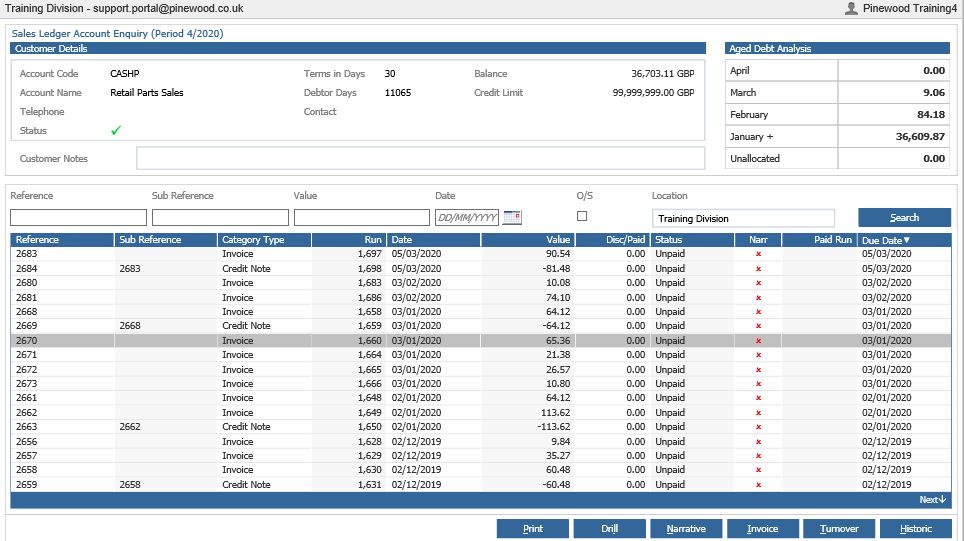The image size is (964, 541).
Task: Tick the O/S outstanding checkbox
Action: pyautogui.click(x=582, y=216)
